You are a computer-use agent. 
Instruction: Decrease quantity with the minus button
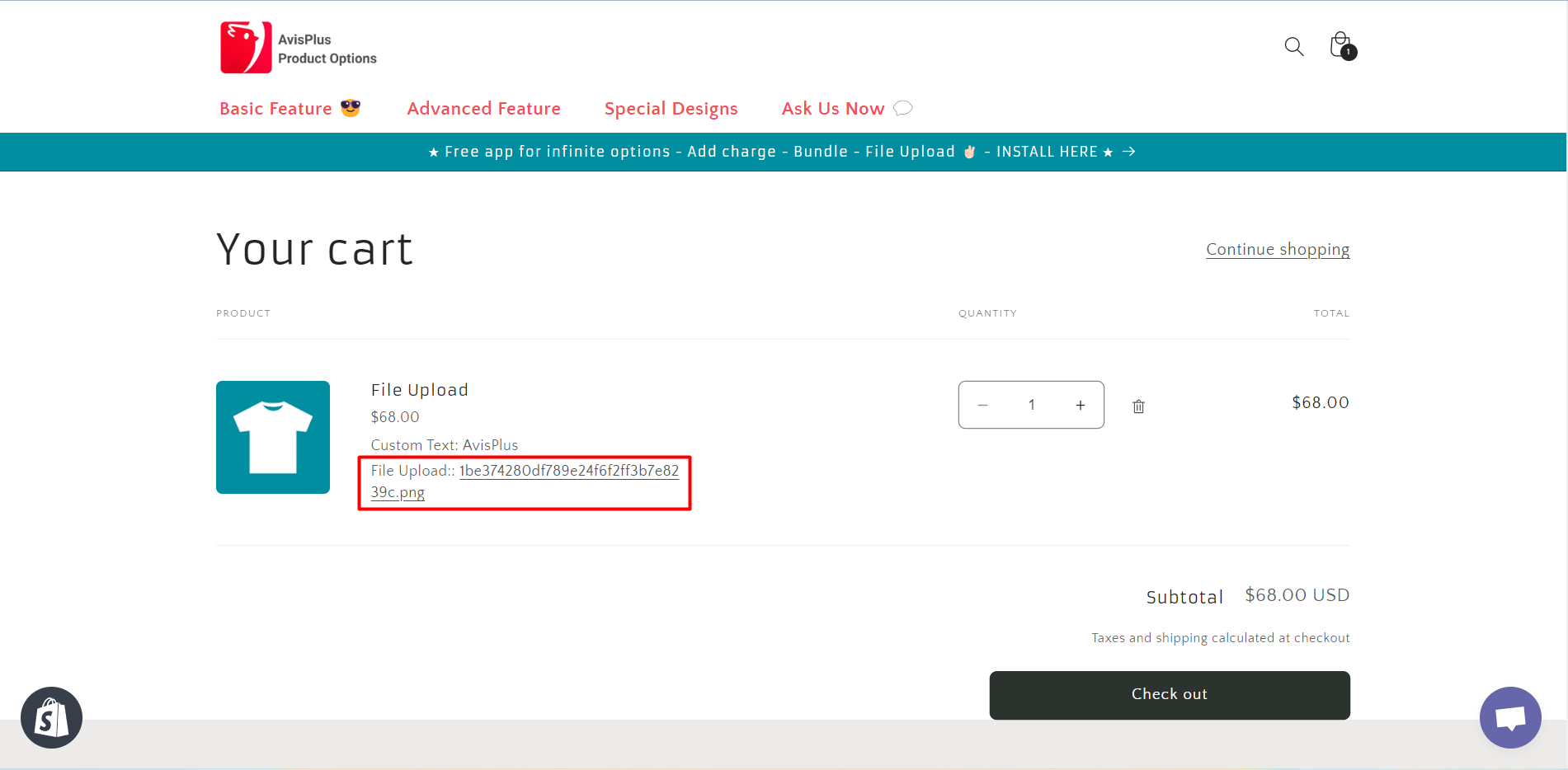pos(982,405)
